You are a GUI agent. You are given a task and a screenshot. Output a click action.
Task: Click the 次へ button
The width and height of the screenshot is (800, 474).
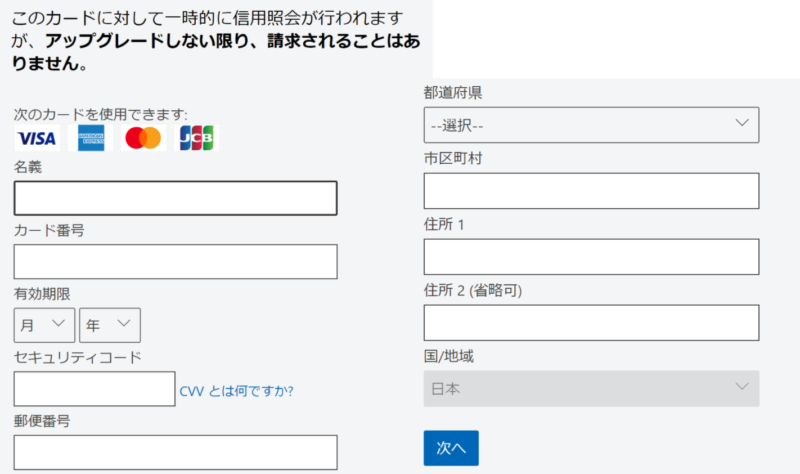click(x=451, y=448)
